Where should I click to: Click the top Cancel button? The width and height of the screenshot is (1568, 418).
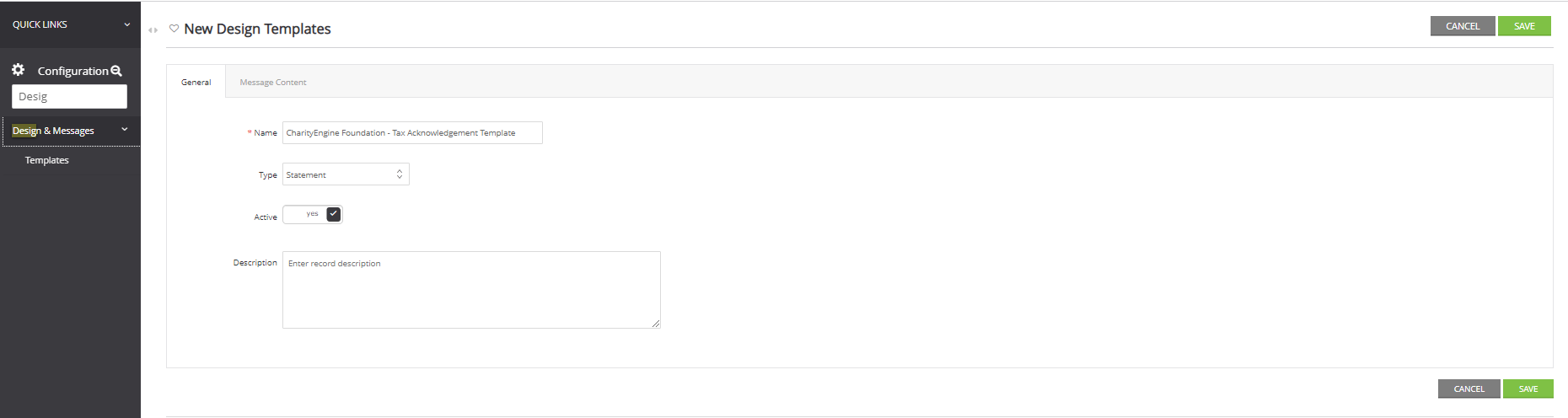point(1463,26)
